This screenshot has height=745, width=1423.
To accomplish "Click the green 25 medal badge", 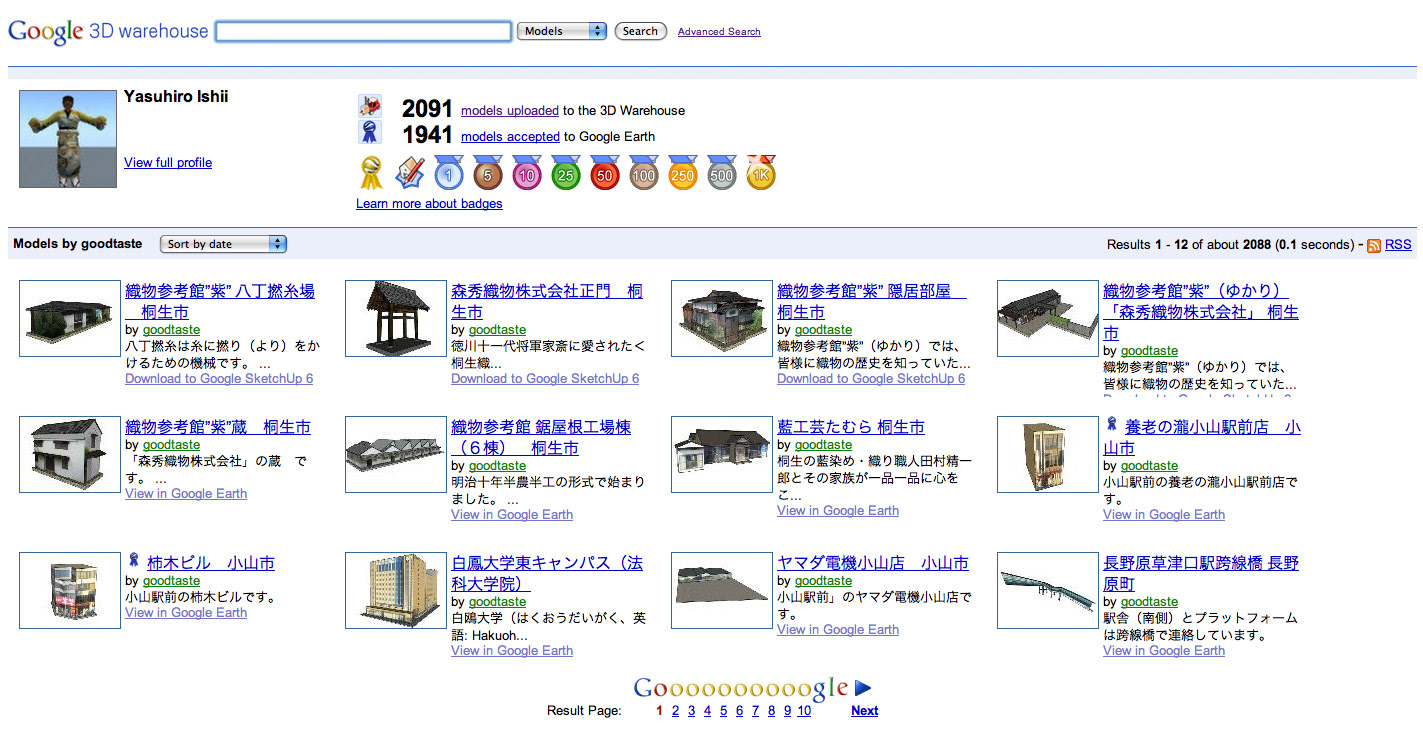I will [565, 173].
